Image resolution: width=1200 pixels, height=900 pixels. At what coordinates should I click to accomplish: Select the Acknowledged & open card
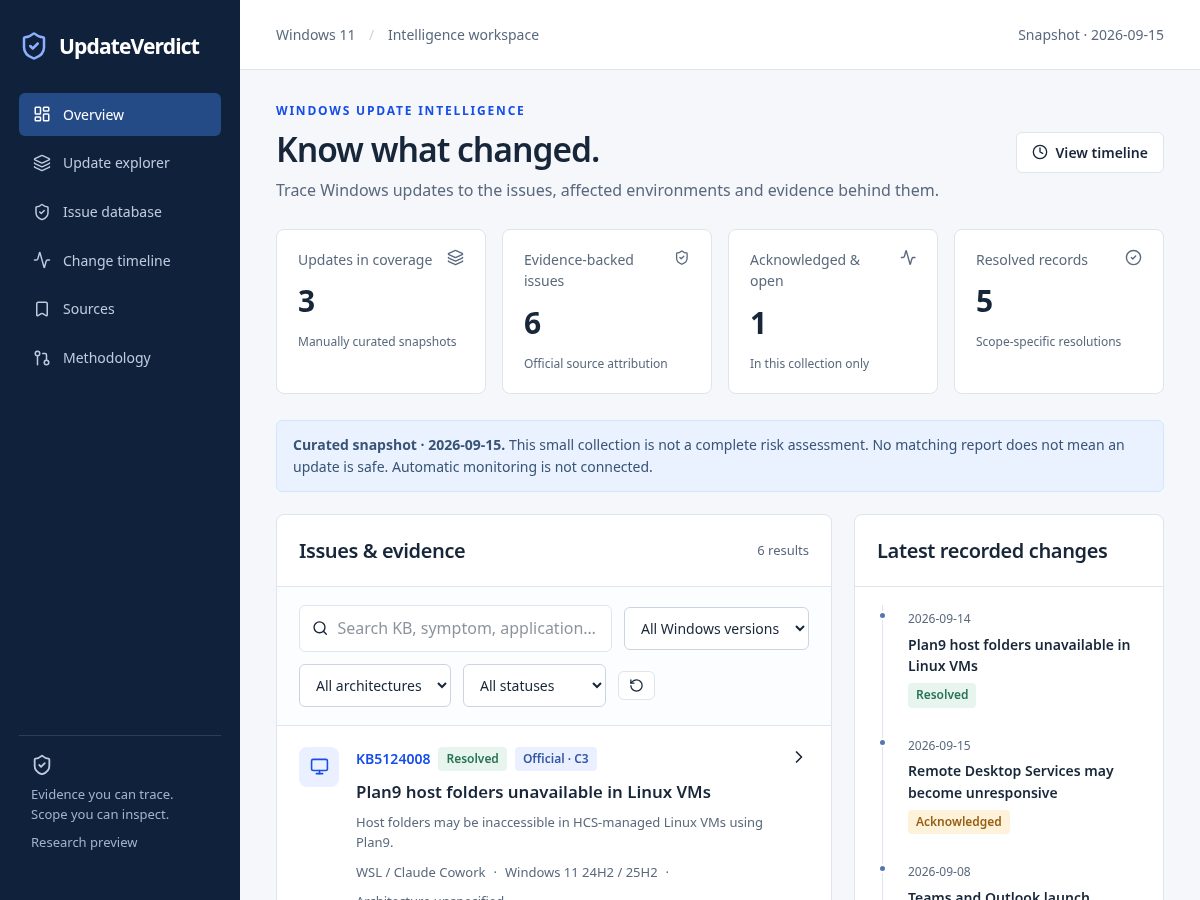pyautogui.click(x=833, y=311)
